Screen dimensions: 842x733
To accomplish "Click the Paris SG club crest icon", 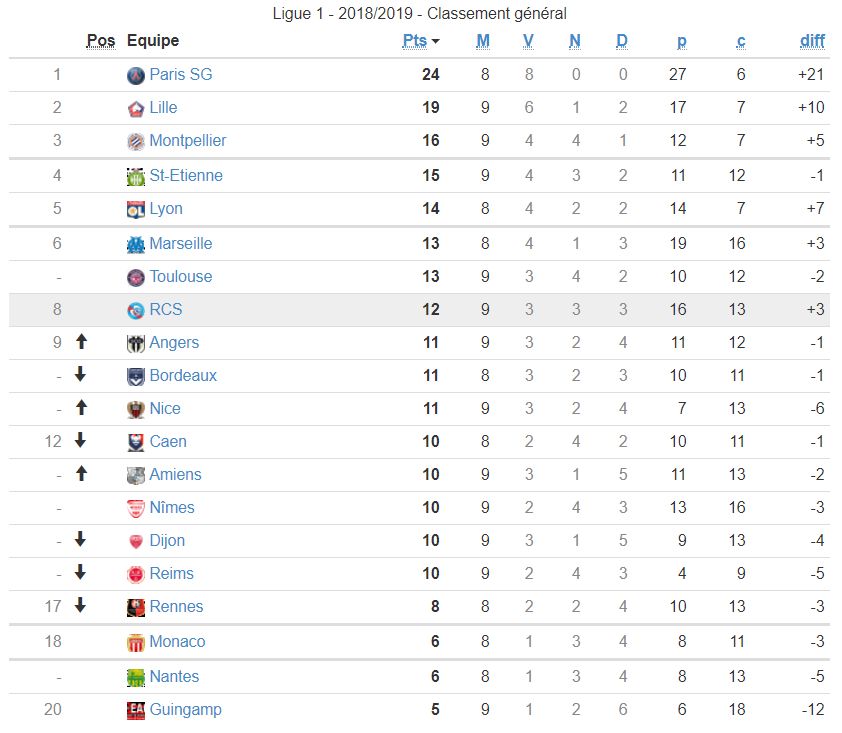I will coord(136,75).
